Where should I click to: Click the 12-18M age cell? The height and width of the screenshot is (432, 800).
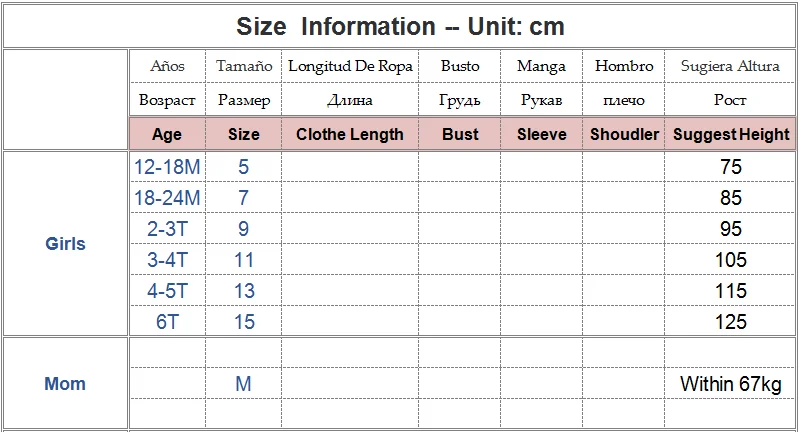167,167
